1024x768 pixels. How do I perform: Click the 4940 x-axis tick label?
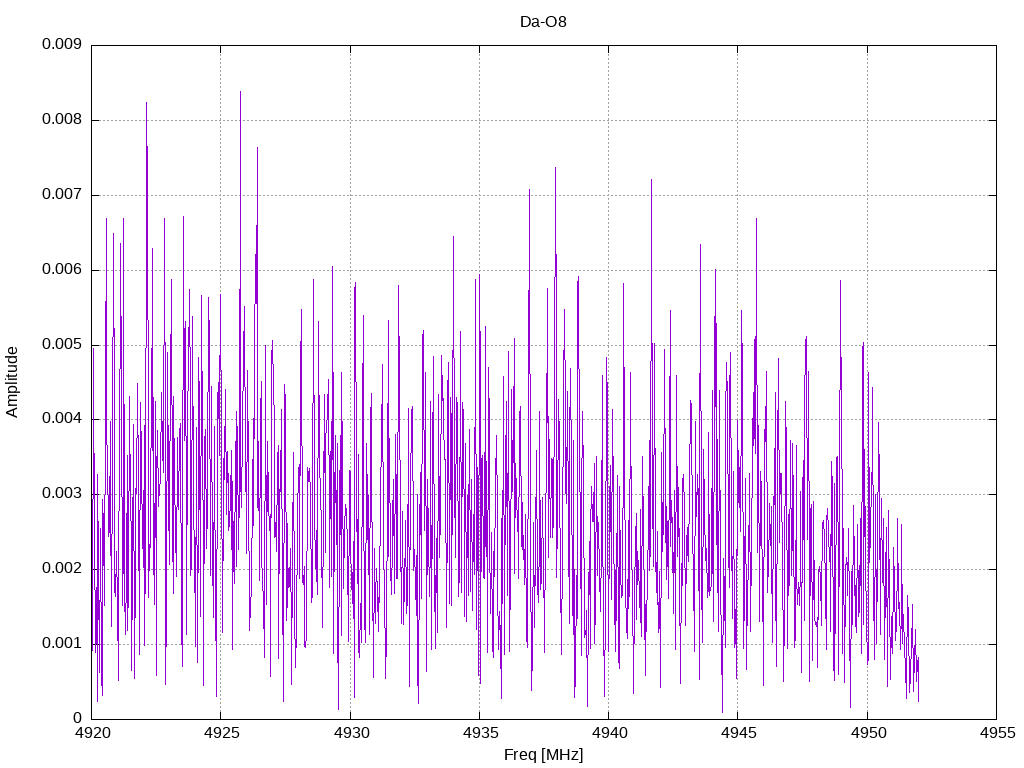609,733
